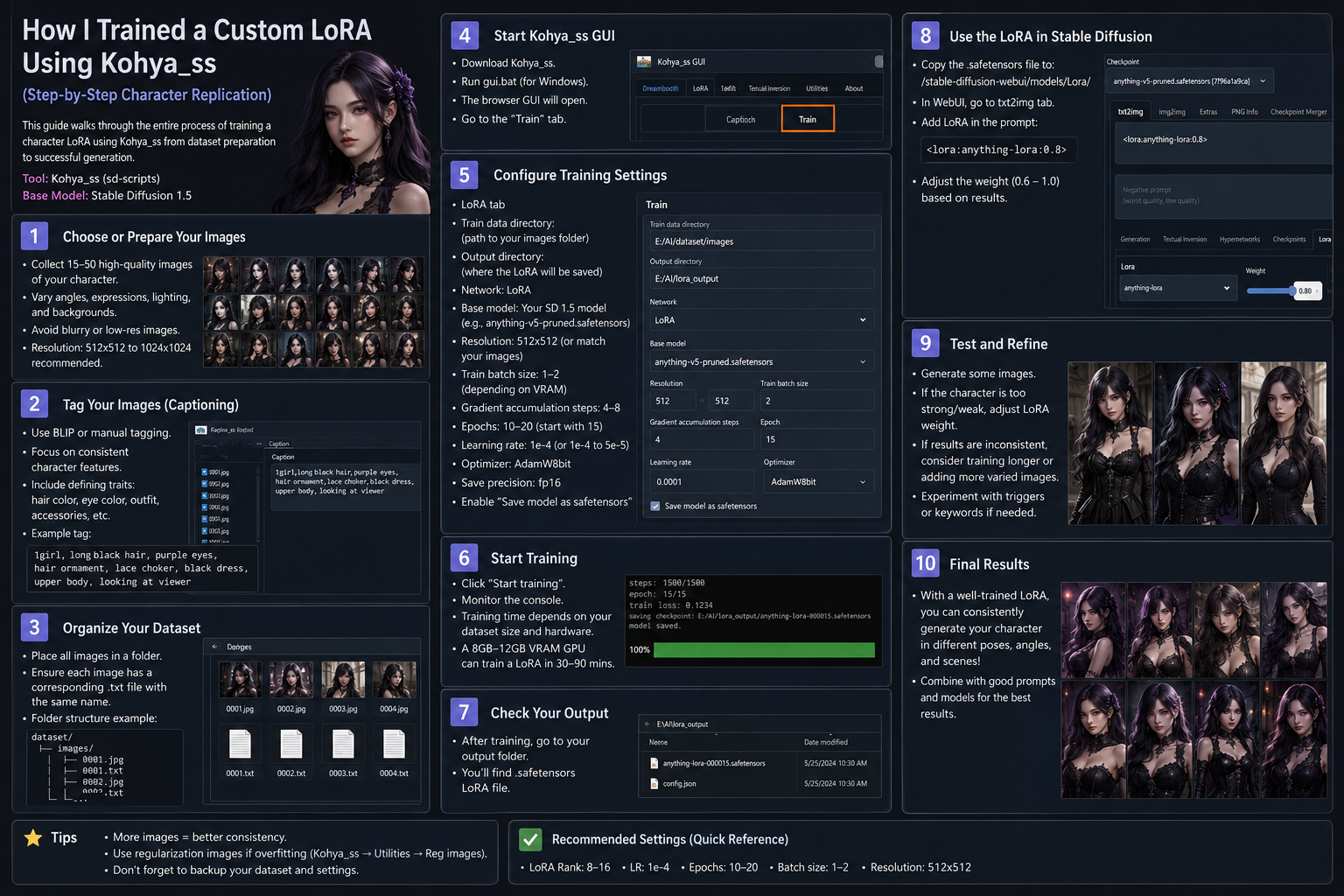Open the Network dropdown showing LoRA
1344x896 pixels.
point(761,320)
